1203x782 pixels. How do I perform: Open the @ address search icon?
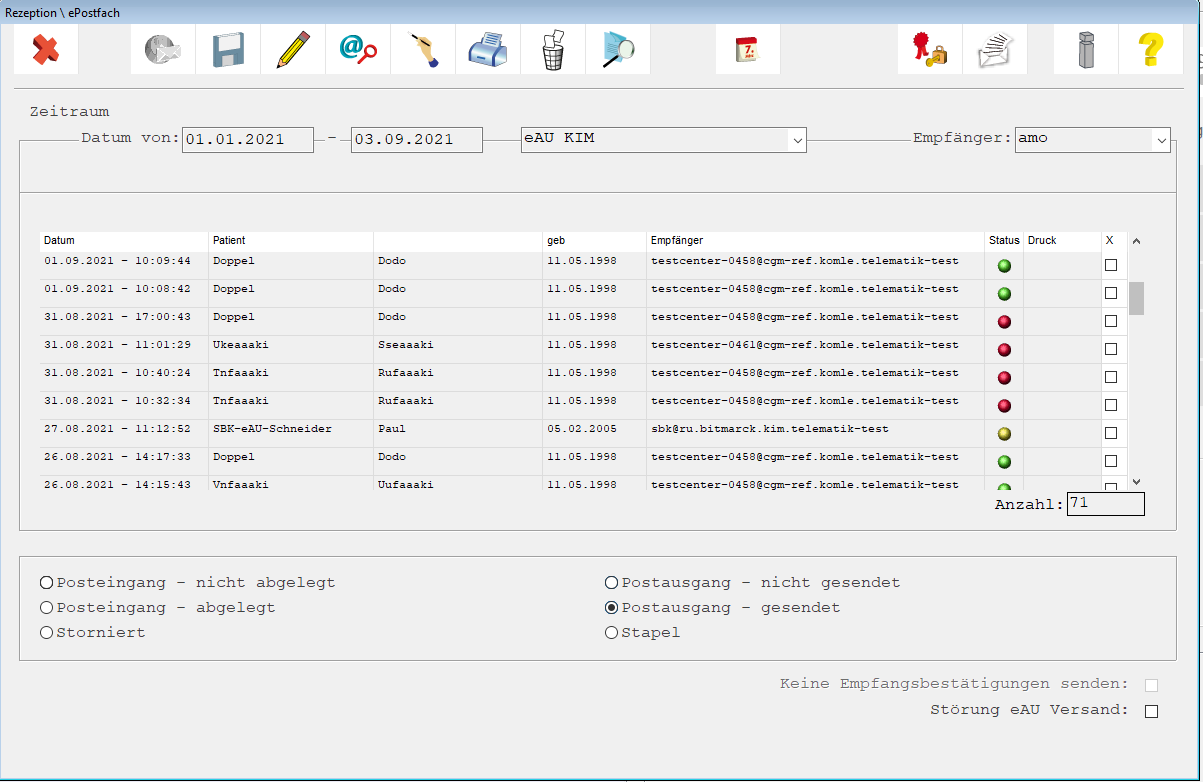[x=358, y=49]
